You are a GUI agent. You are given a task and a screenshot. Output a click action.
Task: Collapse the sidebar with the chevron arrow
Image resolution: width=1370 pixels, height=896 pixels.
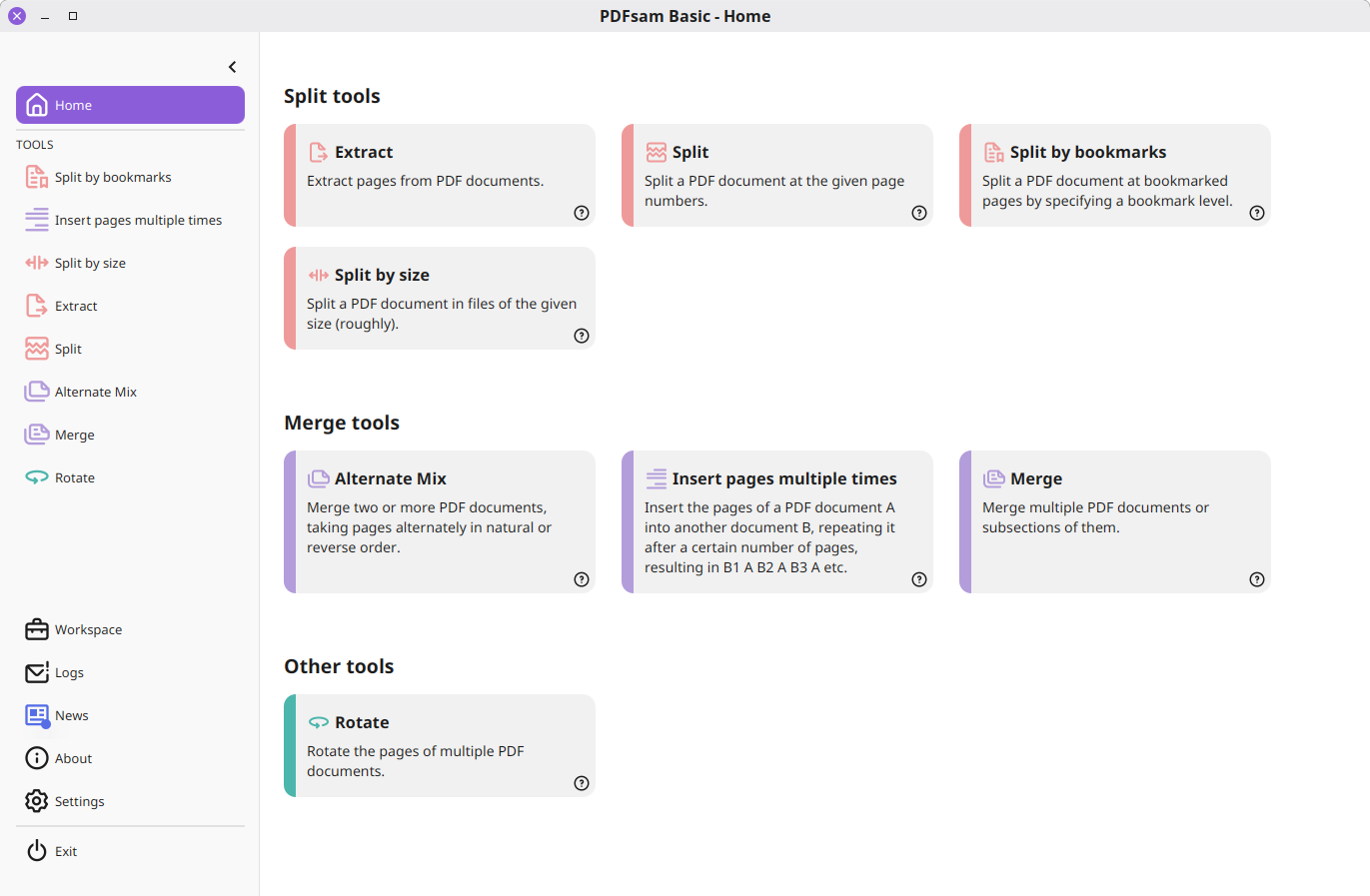tap(232, 67)
